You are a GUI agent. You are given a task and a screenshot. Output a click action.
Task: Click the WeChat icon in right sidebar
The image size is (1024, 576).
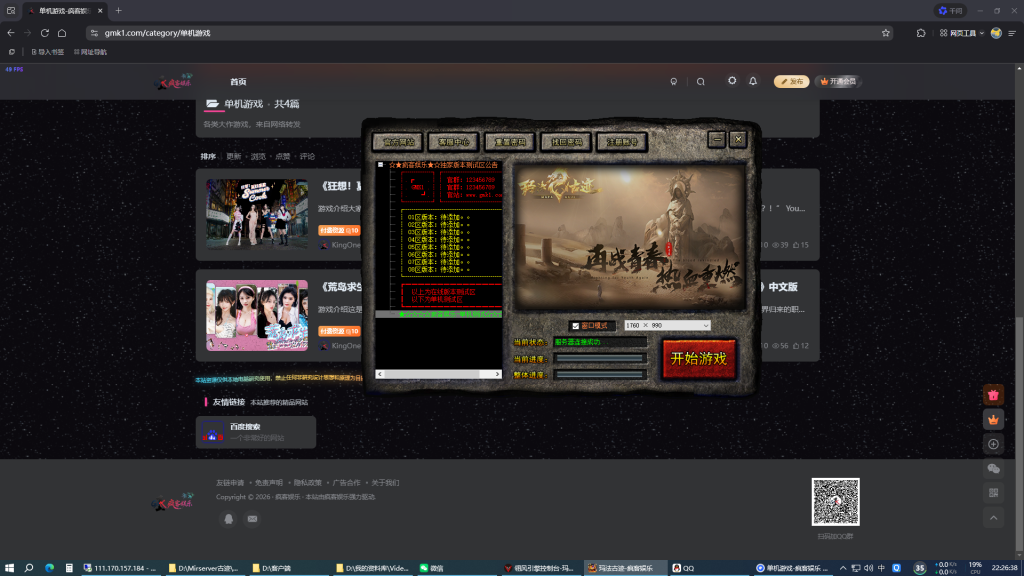coord(993,468)
